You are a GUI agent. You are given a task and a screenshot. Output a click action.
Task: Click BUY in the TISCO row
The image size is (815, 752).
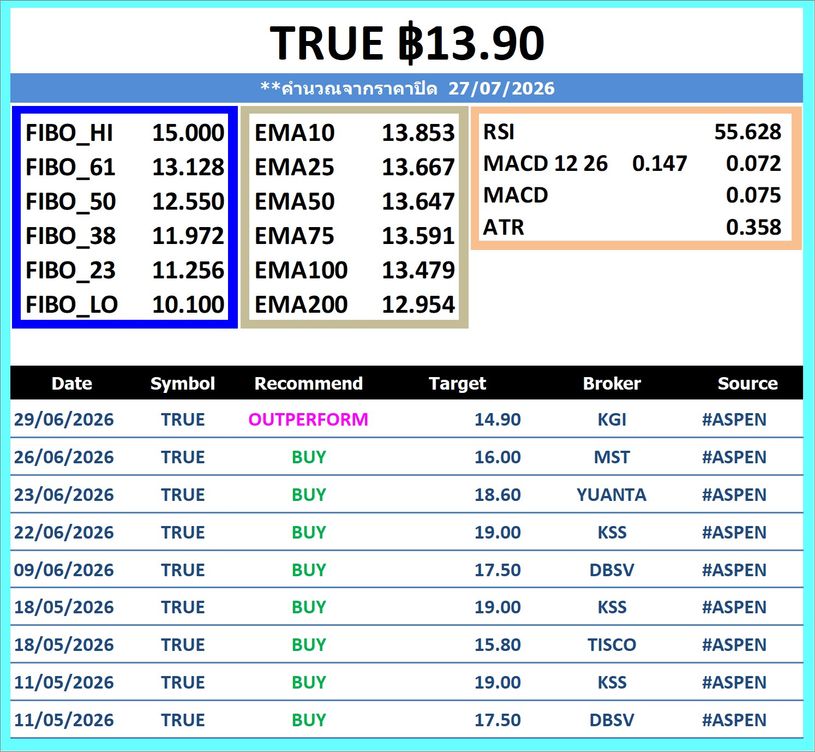click(x=309, y=644)
